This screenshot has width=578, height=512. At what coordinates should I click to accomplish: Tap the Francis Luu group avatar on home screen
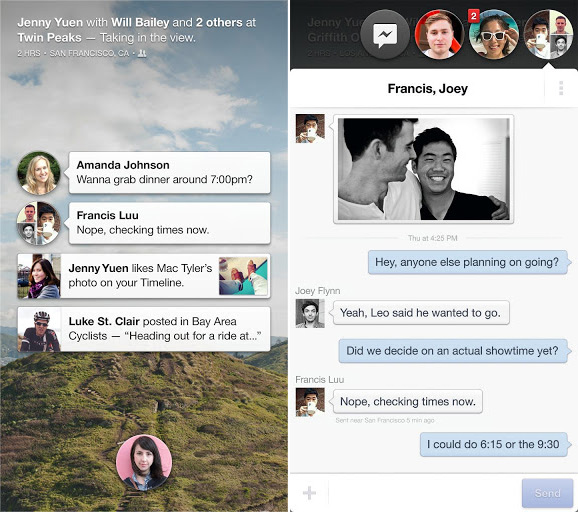pyautogui.click(x=39, y=223)
